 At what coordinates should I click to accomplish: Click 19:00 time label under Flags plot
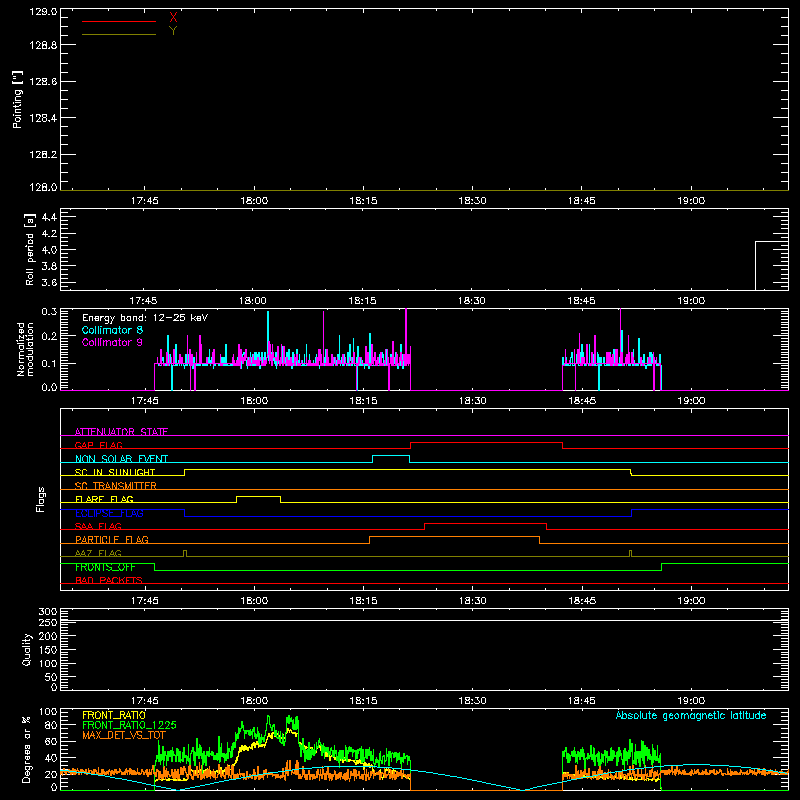691,601
